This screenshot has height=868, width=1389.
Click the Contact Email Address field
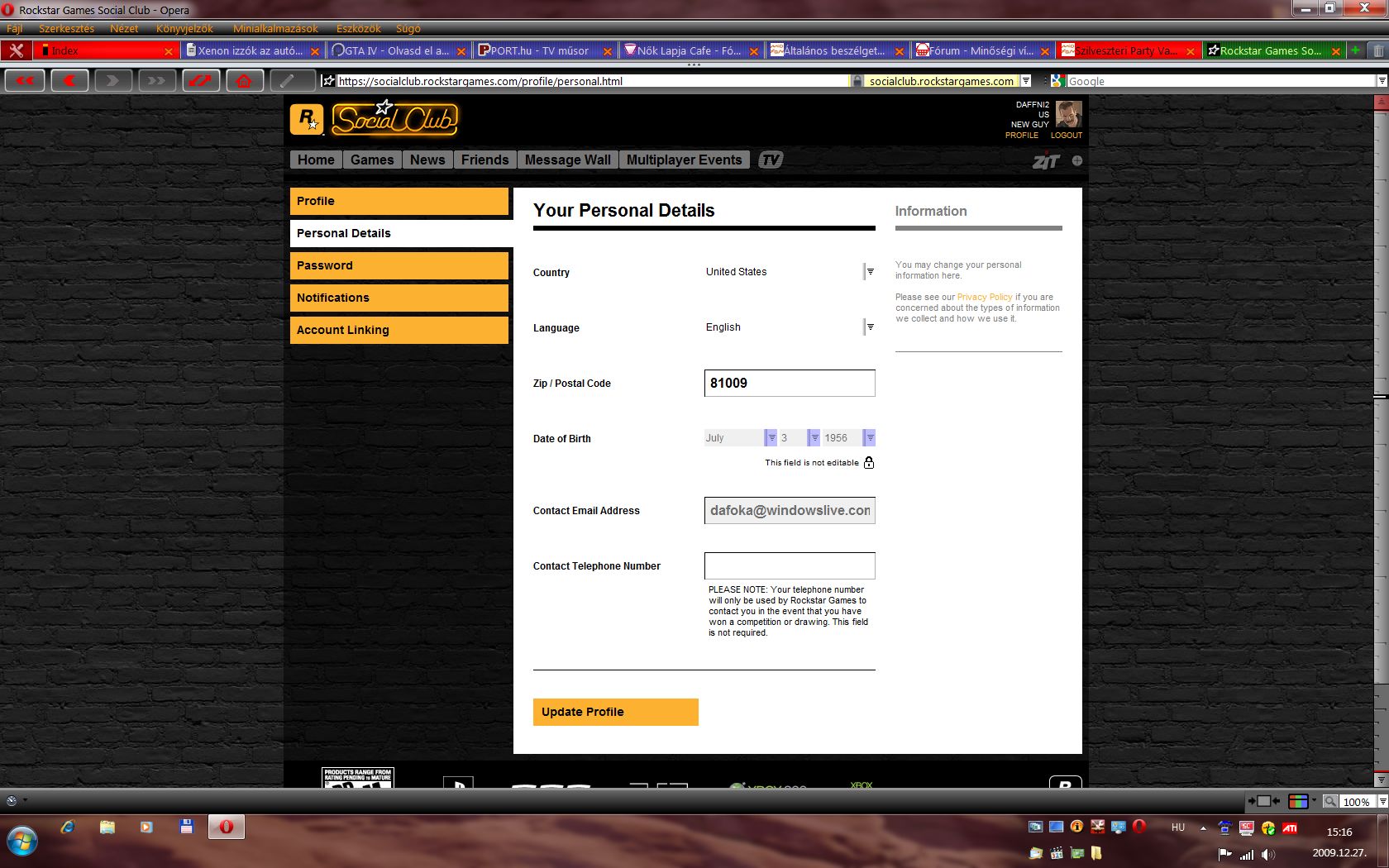[790, 510]
